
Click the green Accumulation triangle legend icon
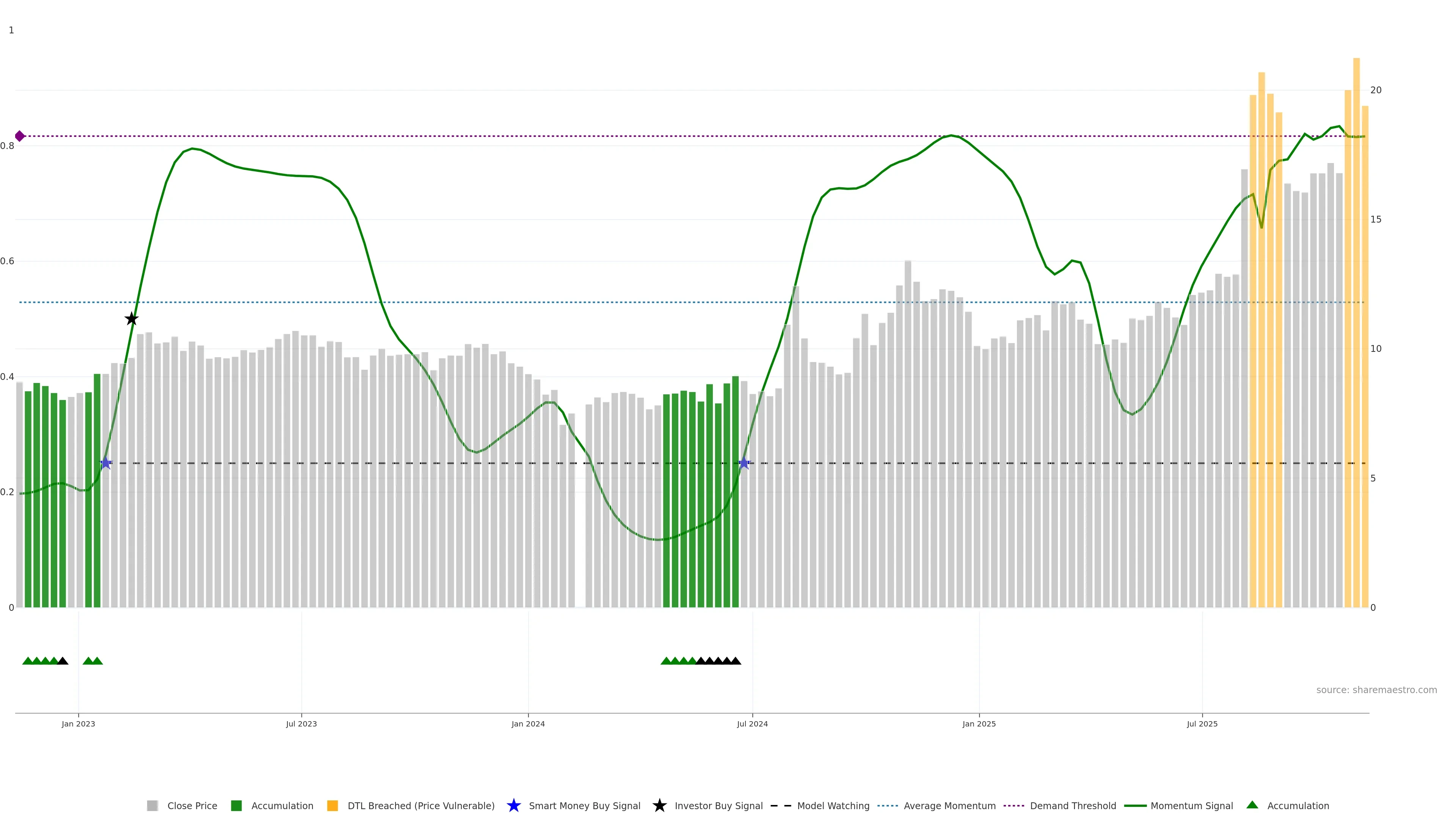(x=1252, y=805)
